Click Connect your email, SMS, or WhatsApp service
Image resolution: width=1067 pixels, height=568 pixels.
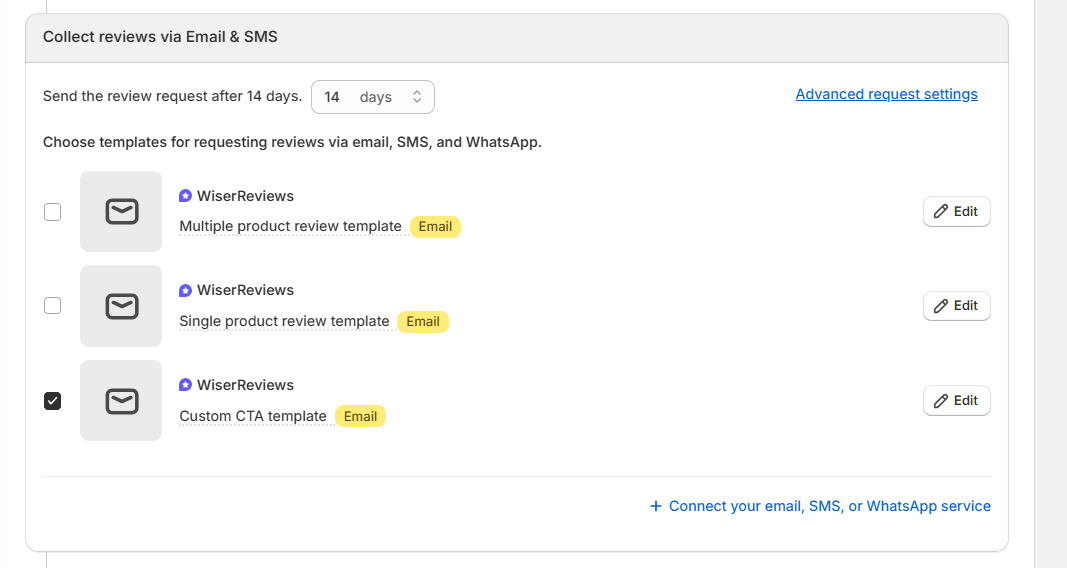tap(820, 506)
